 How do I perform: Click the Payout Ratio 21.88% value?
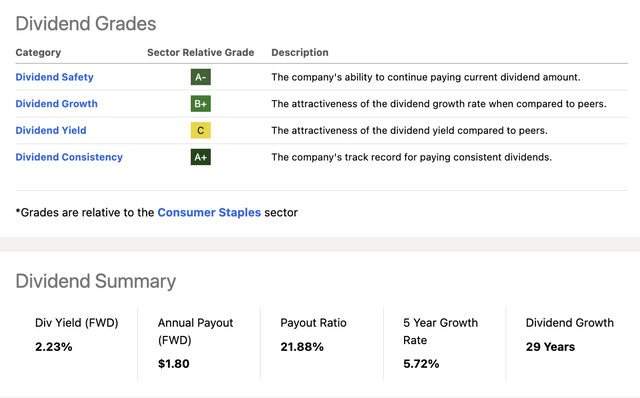[x=302, y=347]
